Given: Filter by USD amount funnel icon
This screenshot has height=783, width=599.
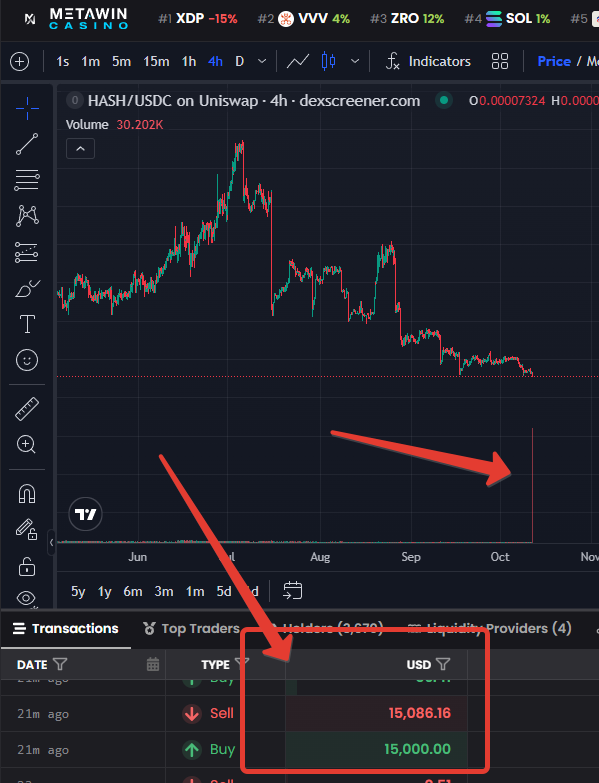Looking at the screenshot, I should click(x=443, y=664).
